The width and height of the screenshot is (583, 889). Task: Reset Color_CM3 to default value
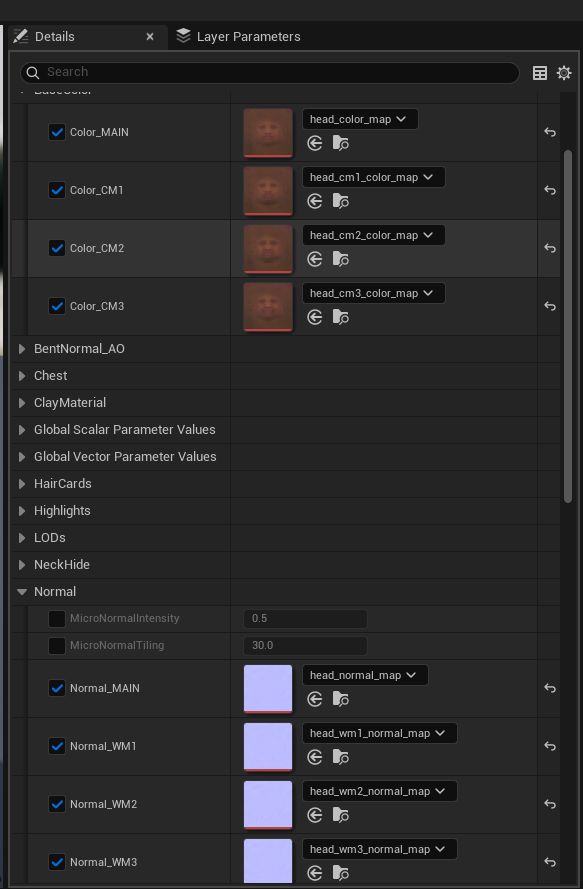[550, 306]
